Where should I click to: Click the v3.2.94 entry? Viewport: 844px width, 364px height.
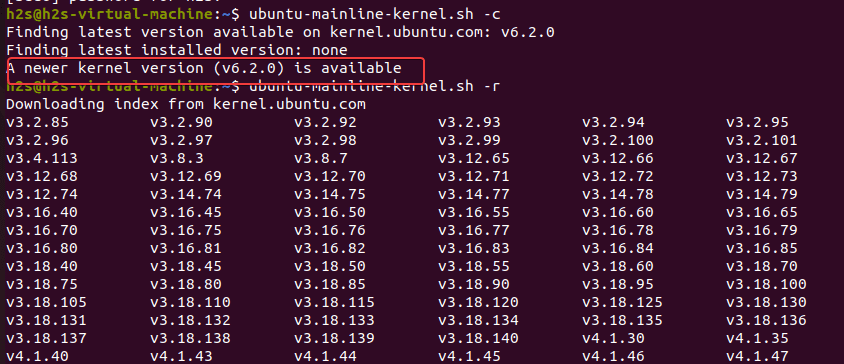click(x=614, y=123)
